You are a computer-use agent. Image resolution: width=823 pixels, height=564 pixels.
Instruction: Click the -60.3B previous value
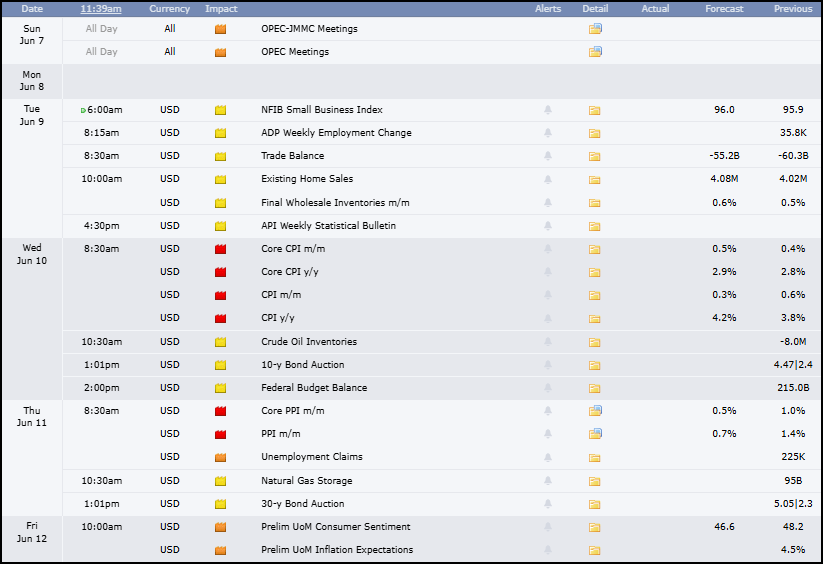[793, 156]
